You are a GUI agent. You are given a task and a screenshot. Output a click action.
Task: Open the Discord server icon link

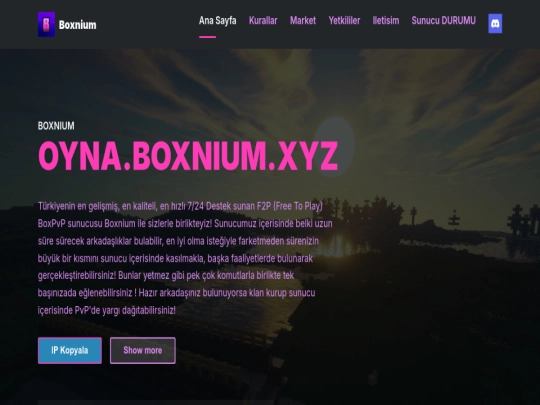coord(495,23)
